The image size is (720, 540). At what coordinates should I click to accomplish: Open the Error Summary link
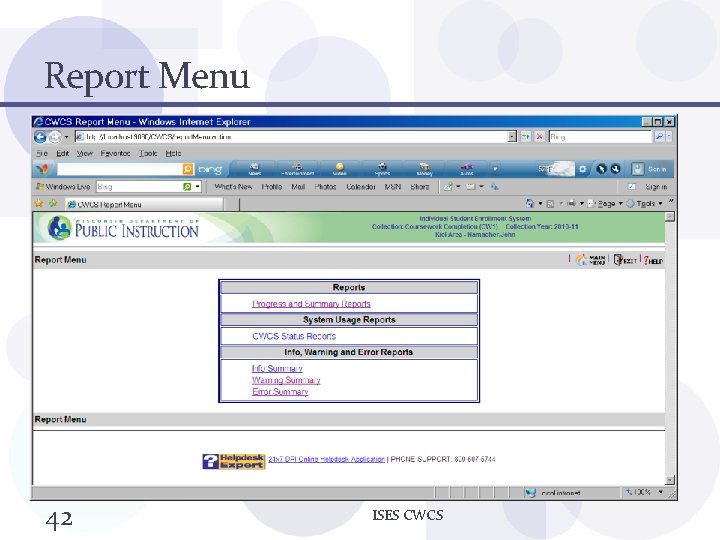(280, 392)
